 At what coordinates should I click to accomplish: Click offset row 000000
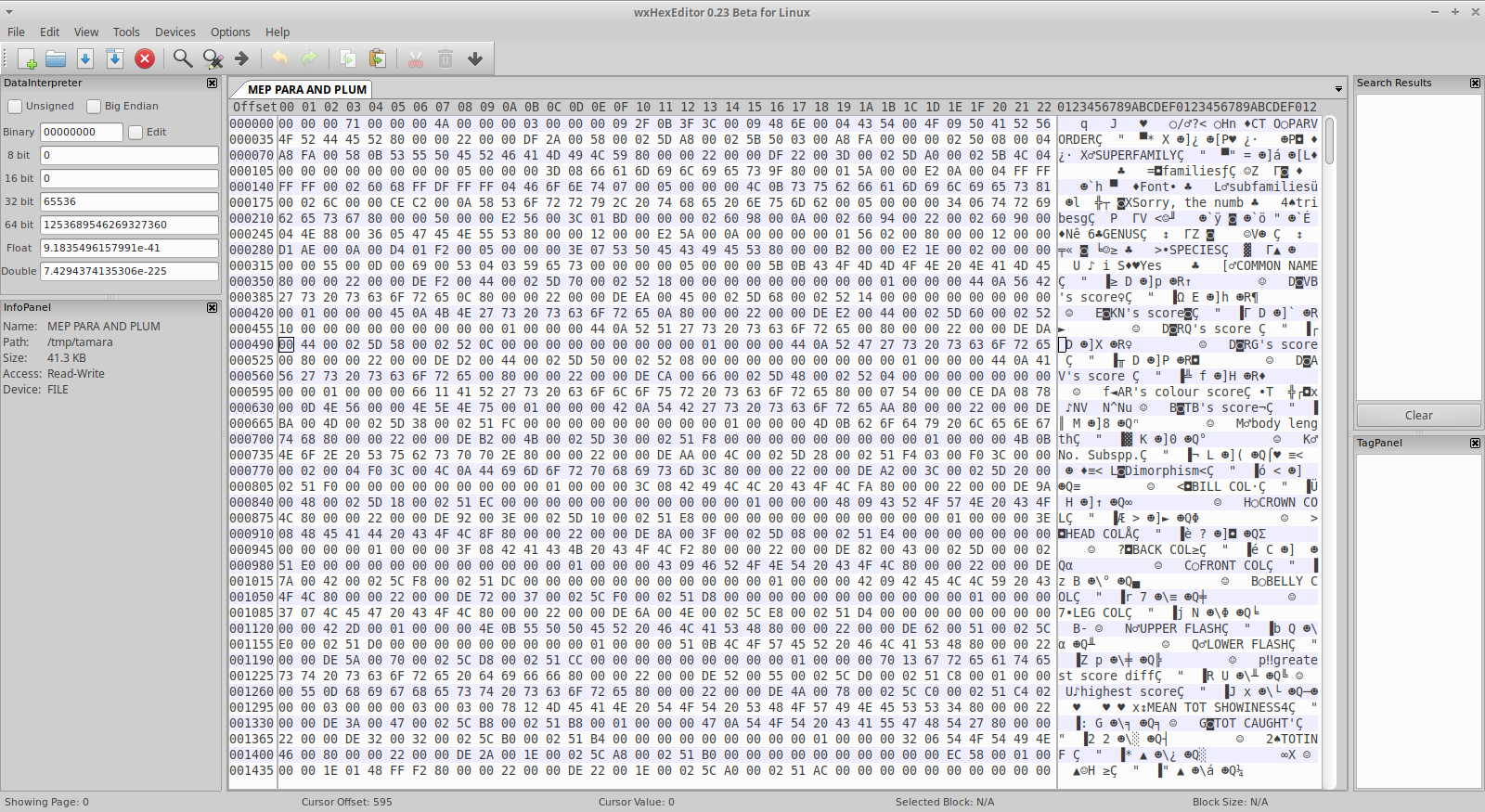(x=252, y=123)
